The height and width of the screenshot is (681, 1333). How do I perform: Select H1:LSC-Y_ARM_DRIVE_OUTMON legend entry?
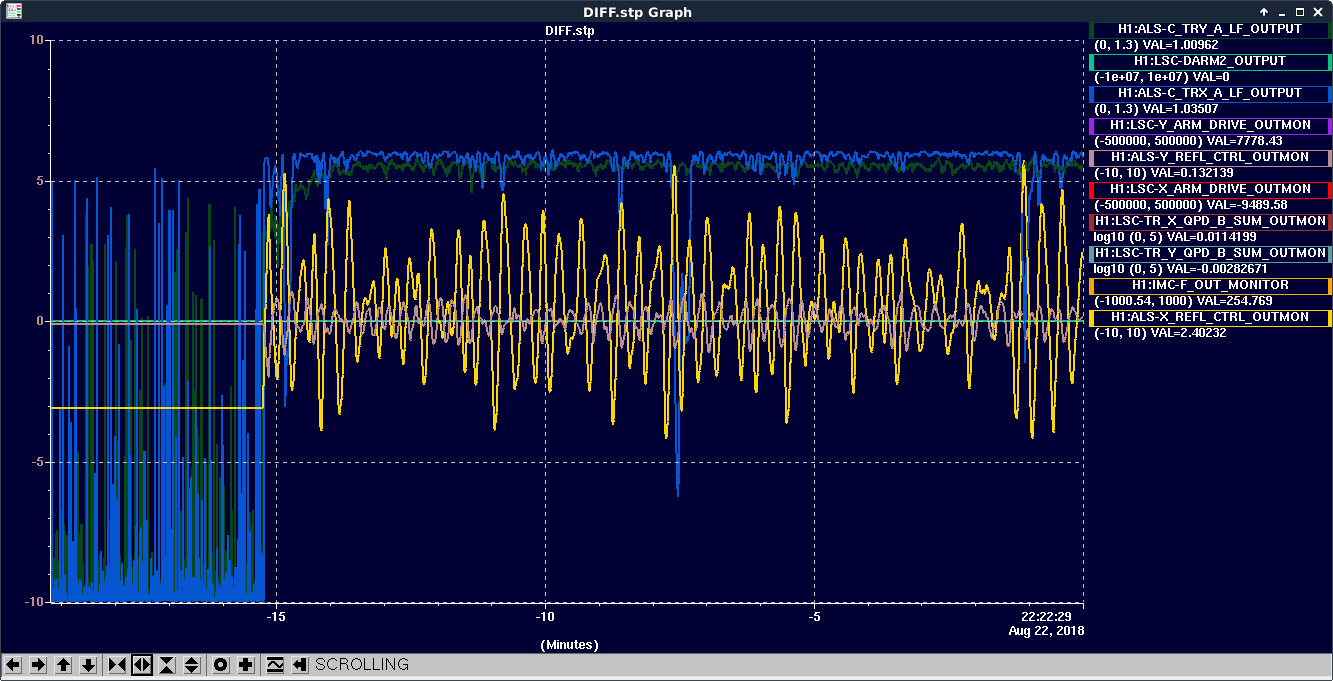1210,125
